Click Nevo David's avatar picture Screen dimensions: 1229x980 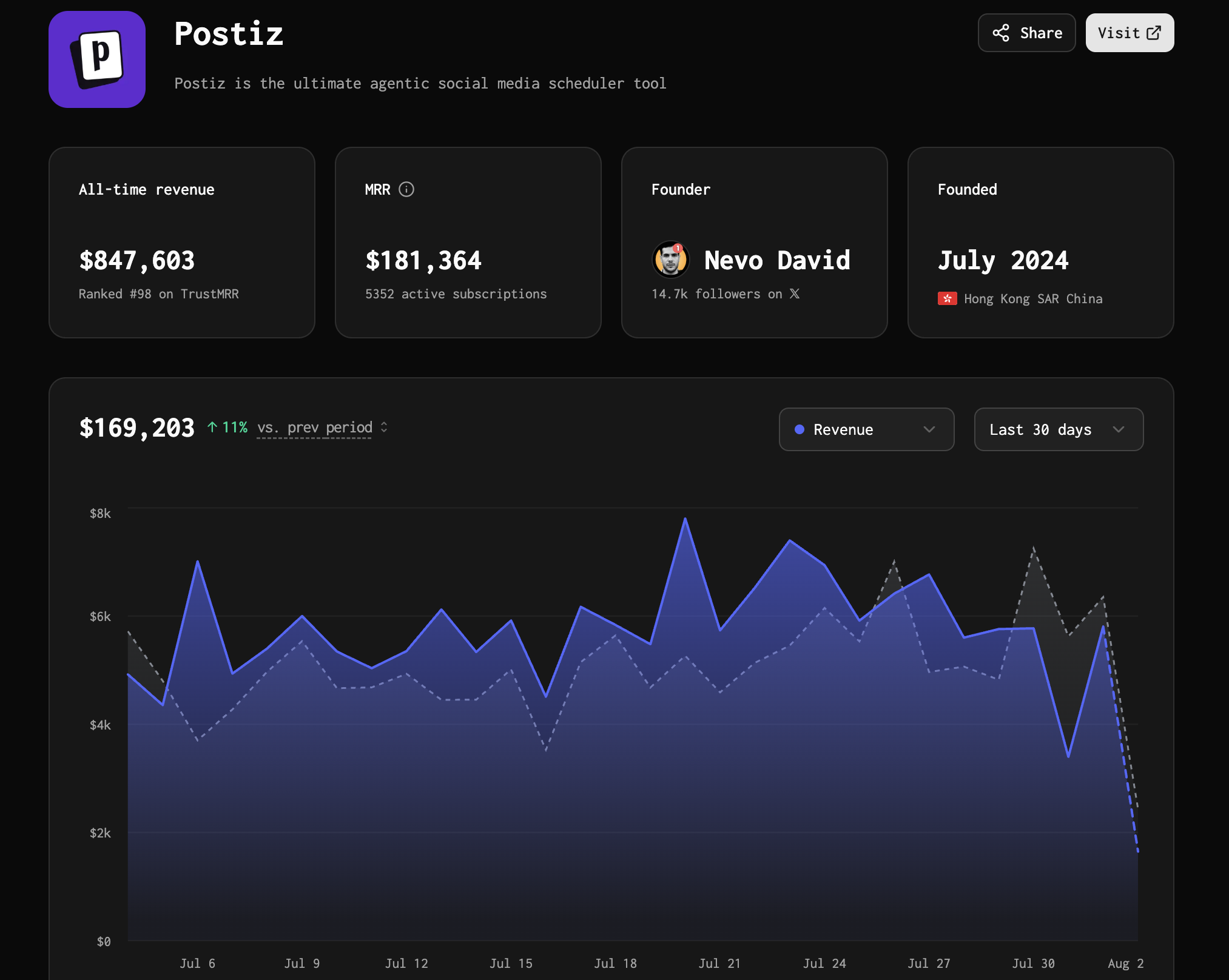click(670, 260)
